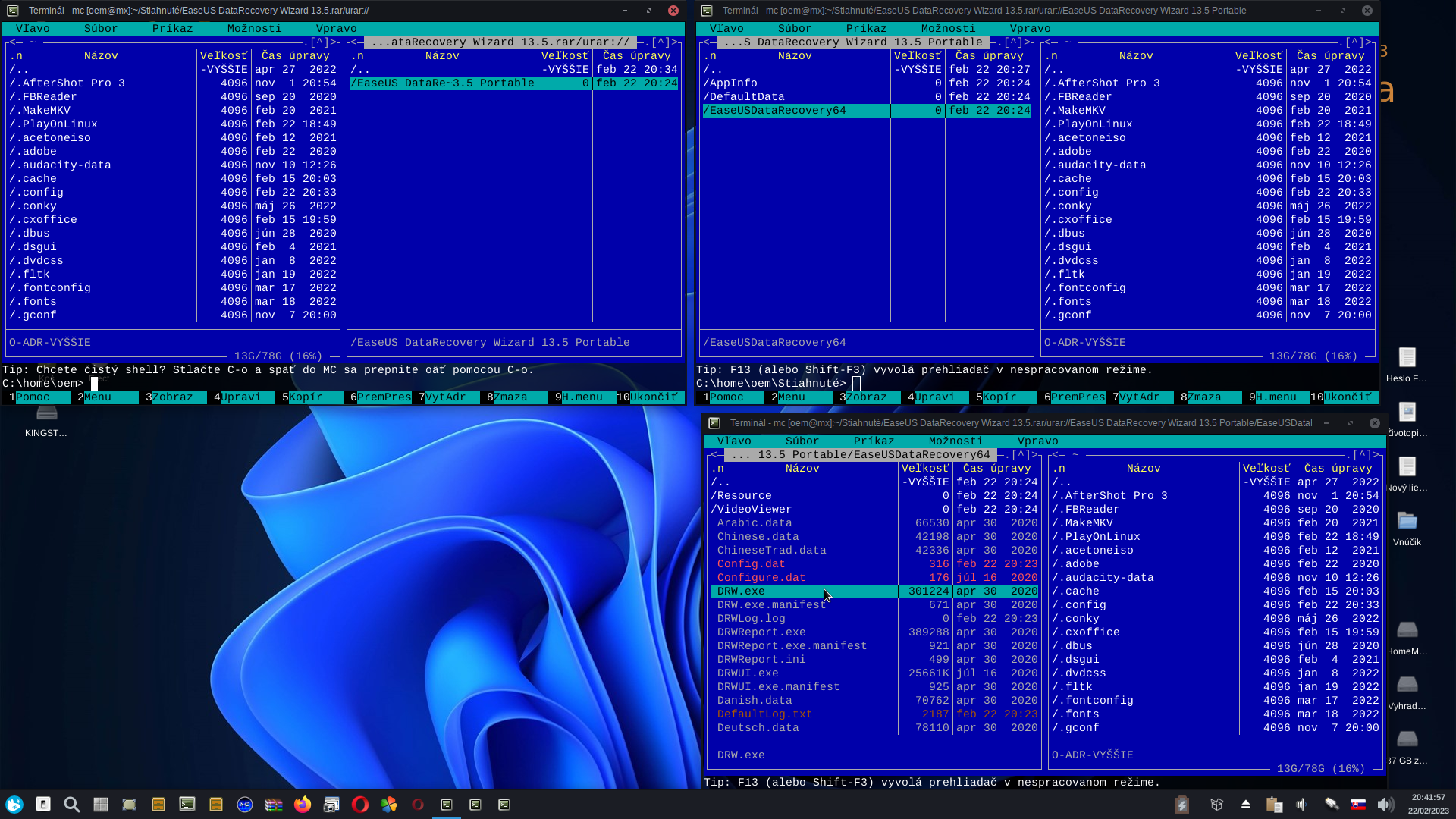Screen dimensions: 1456x819
Task: Click the eject tray icon
Action: pos(1246,805)
